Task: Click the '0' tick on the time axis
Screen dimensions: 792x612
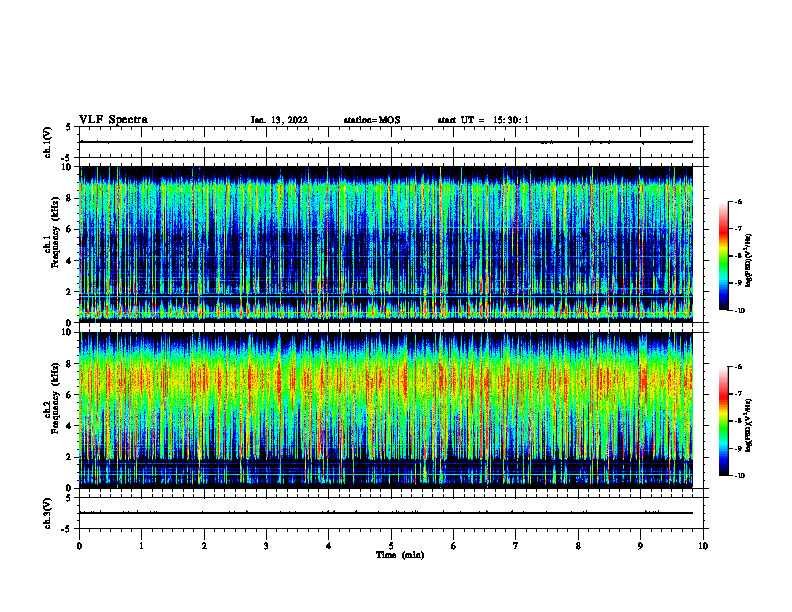Action: tap(79, 546)
